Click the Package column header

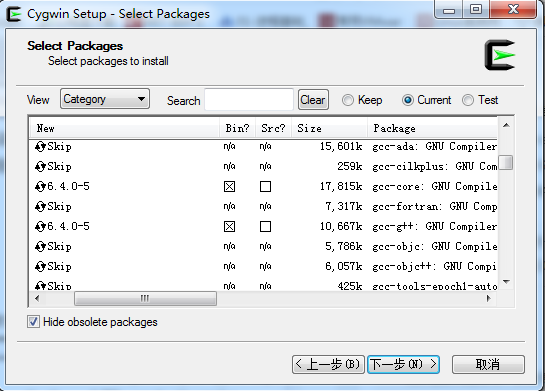pyautogui.click(x=433, y=128)
